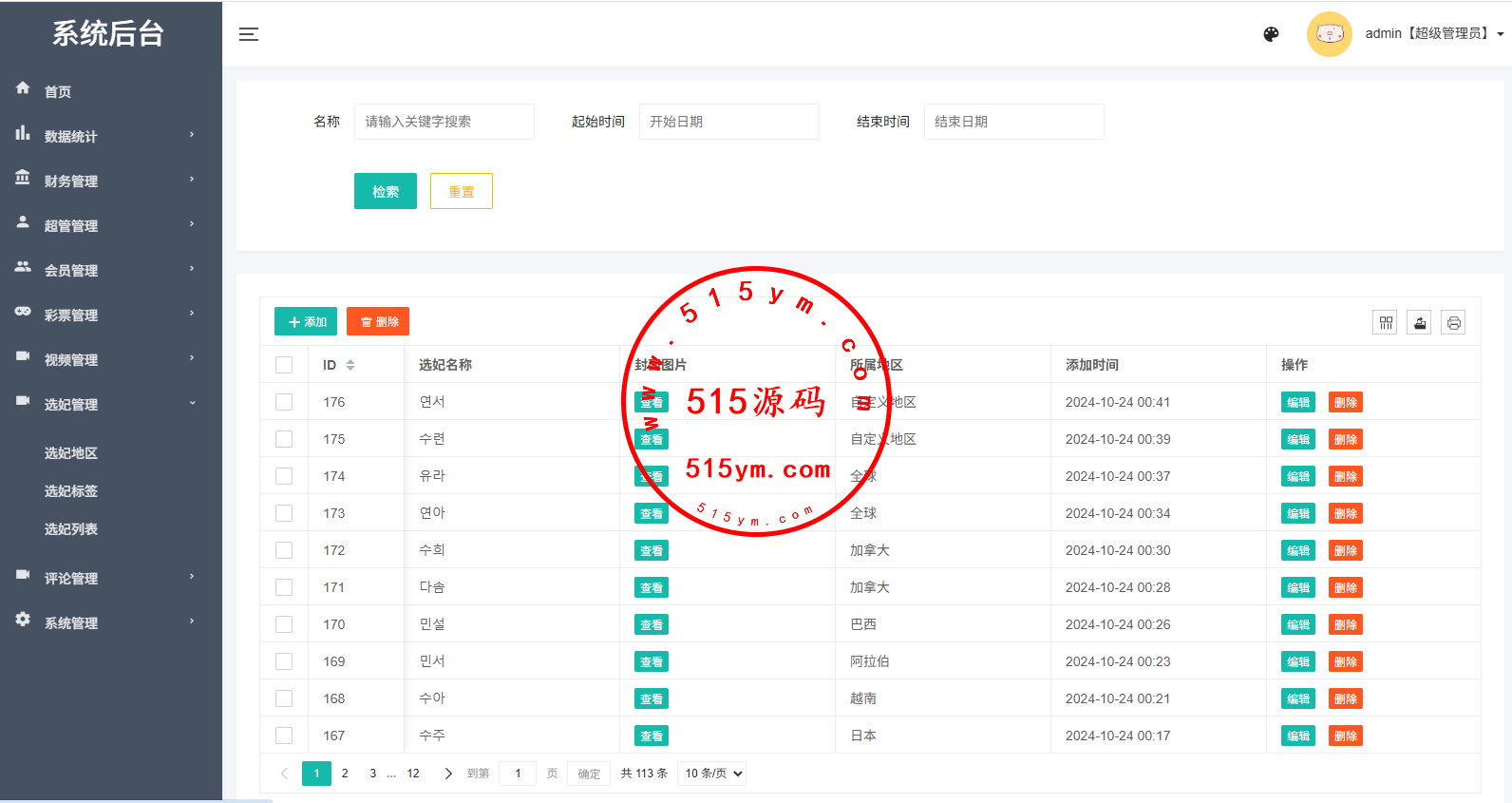
Task: Open the 10 条/页 page size dropdown
Action: (x=711, y=774)
